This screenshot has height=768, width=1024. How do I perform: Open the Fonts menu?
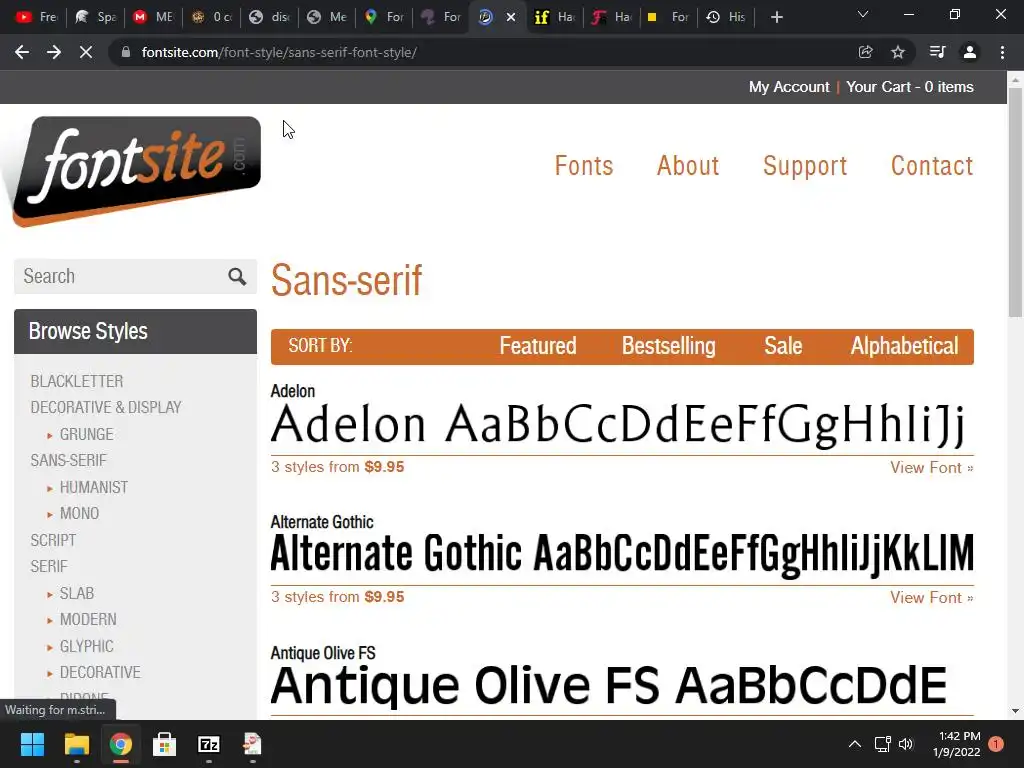(x=584, y=166)
